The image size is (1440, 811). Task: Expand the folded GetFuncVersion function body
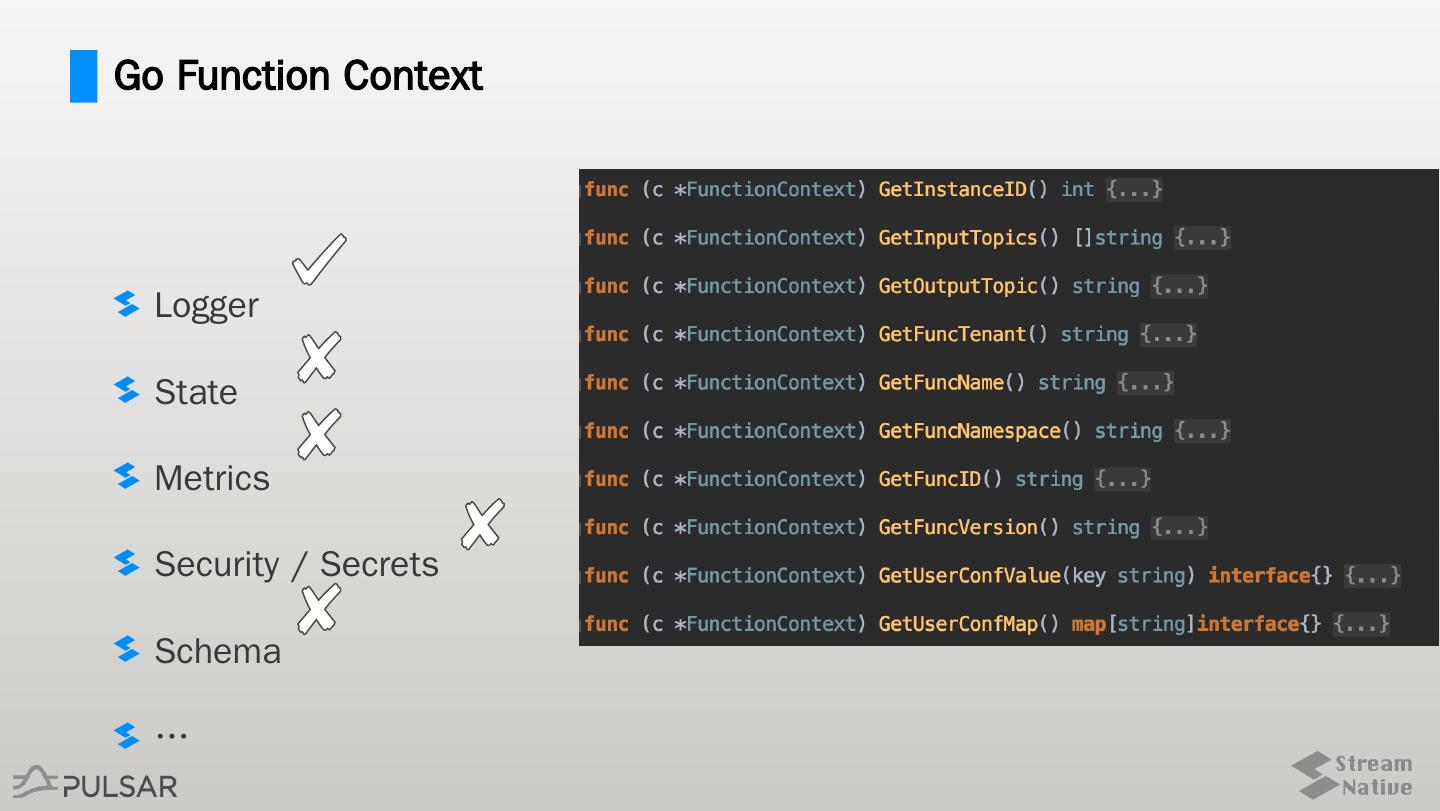[x=1179, y=527]
